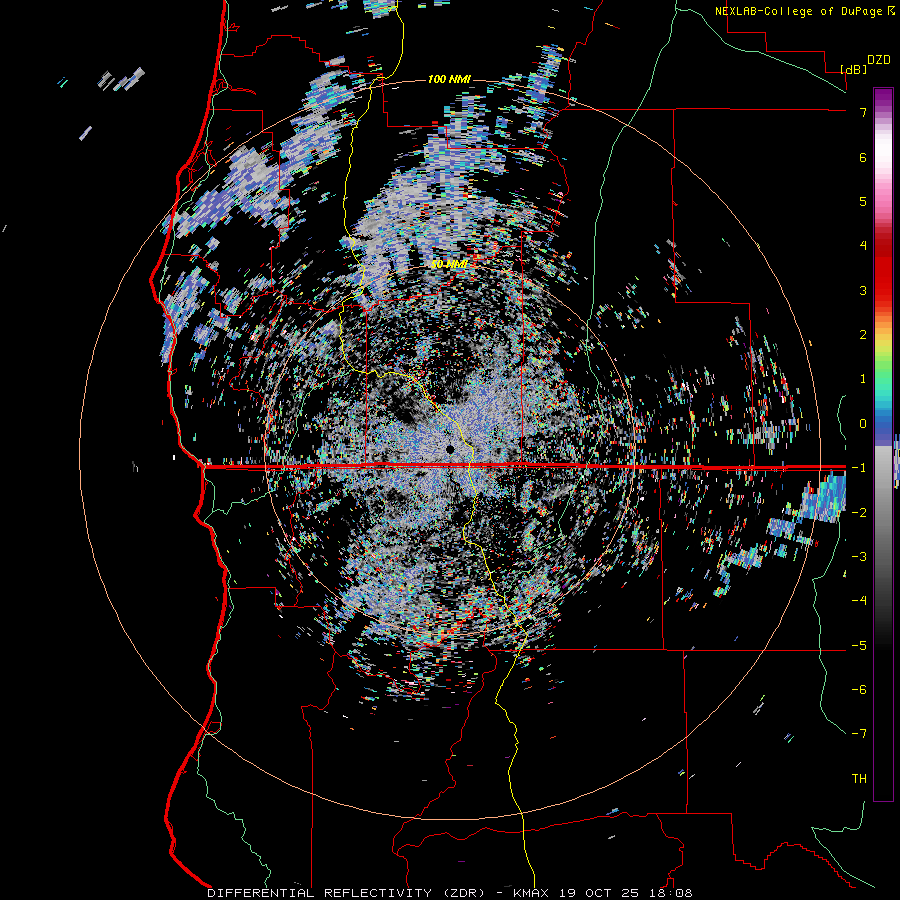Click the NEXLAB-College of DuPage label

tap(800, 11)
